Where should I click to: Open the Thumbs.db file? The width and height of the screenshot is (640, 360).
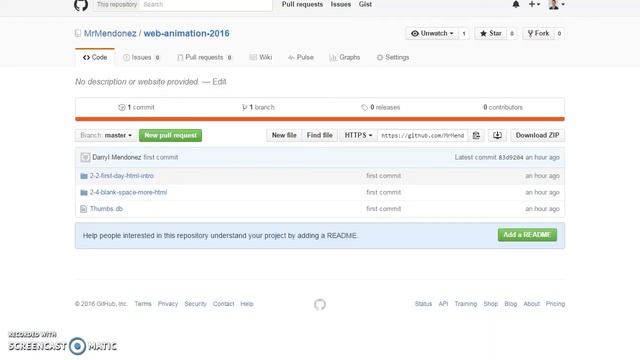106,209
